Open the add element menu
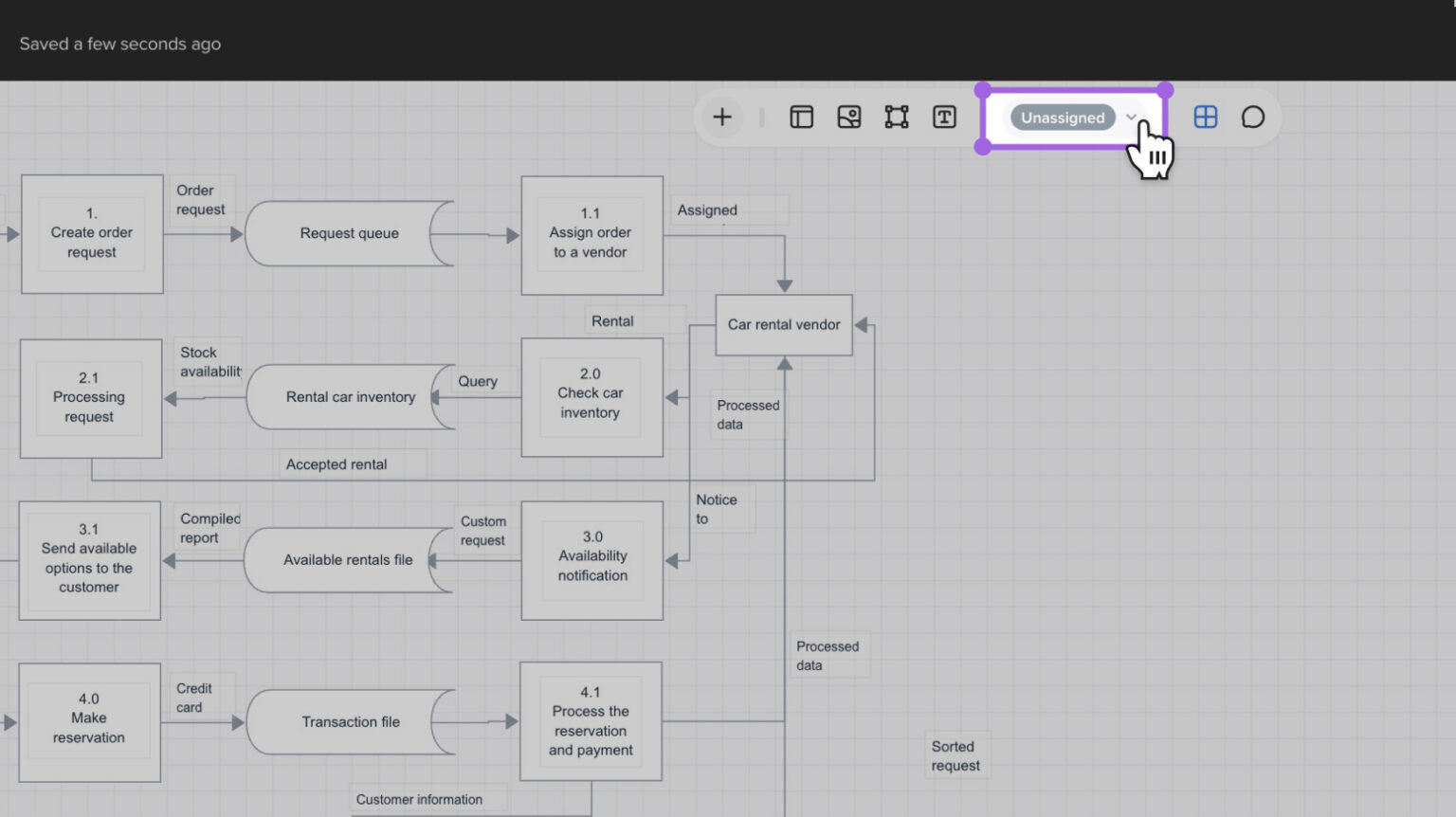1456x817 pixels. tap(721, 117)
